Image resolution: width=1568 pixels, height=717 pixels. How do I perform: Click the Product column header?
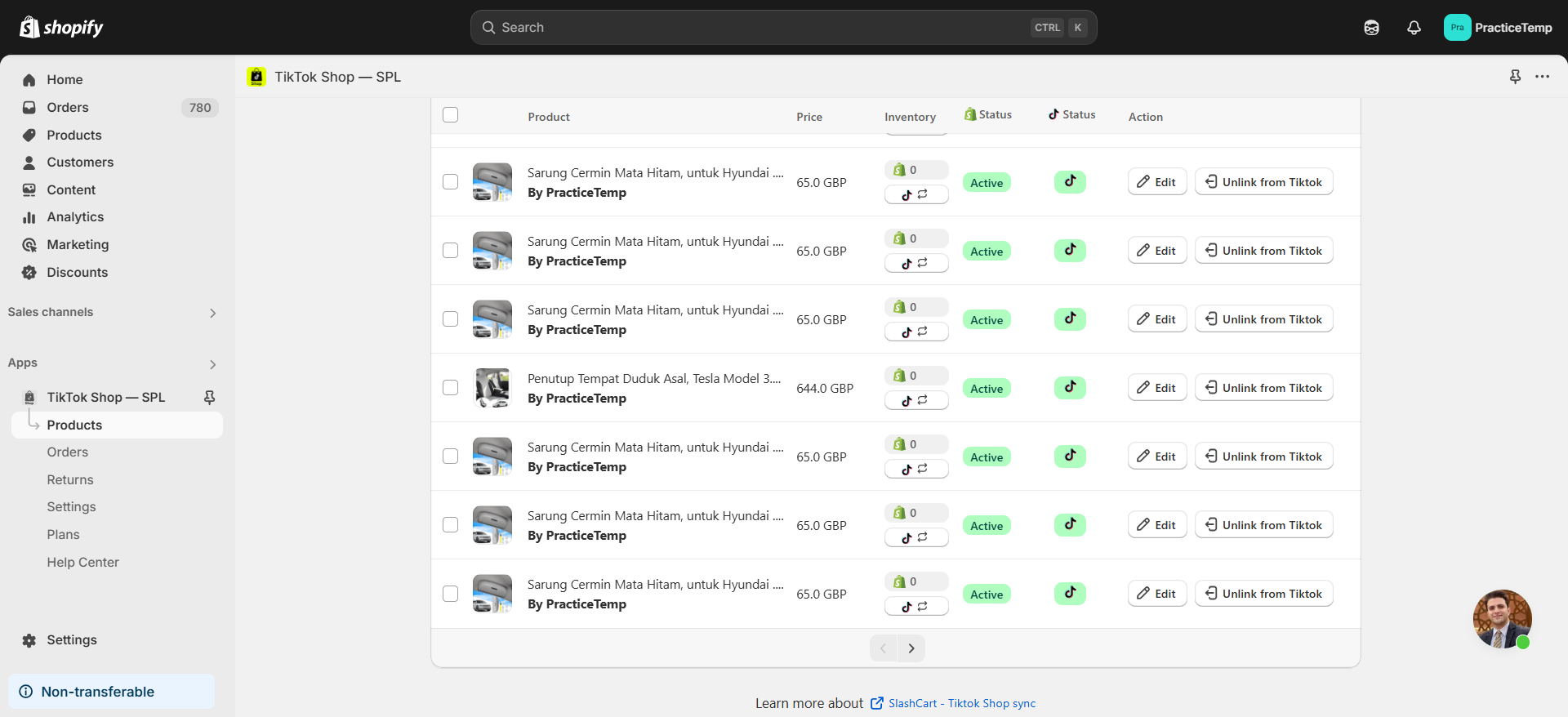click(549, 117)
